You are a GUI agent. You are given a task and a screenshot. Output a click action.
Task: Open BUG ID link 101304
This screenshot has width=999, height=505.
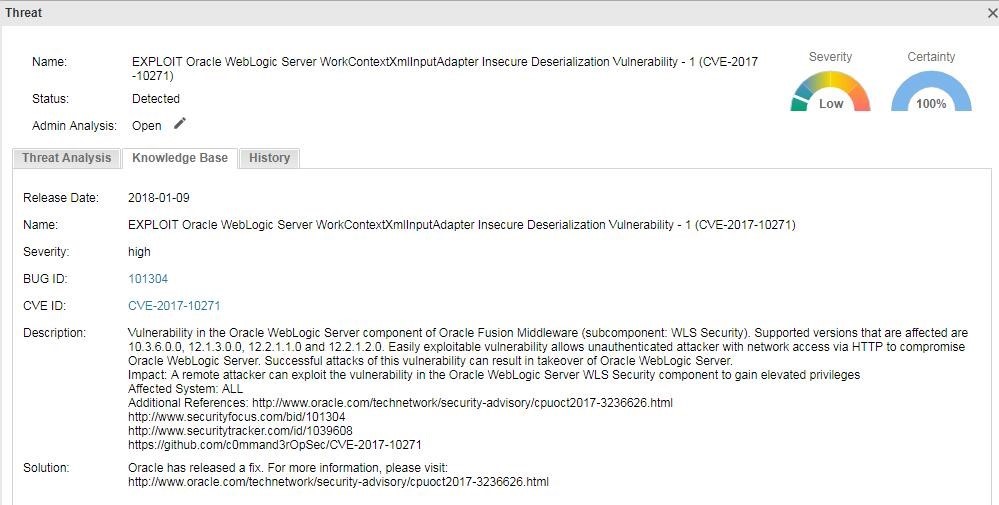(148, 279)
